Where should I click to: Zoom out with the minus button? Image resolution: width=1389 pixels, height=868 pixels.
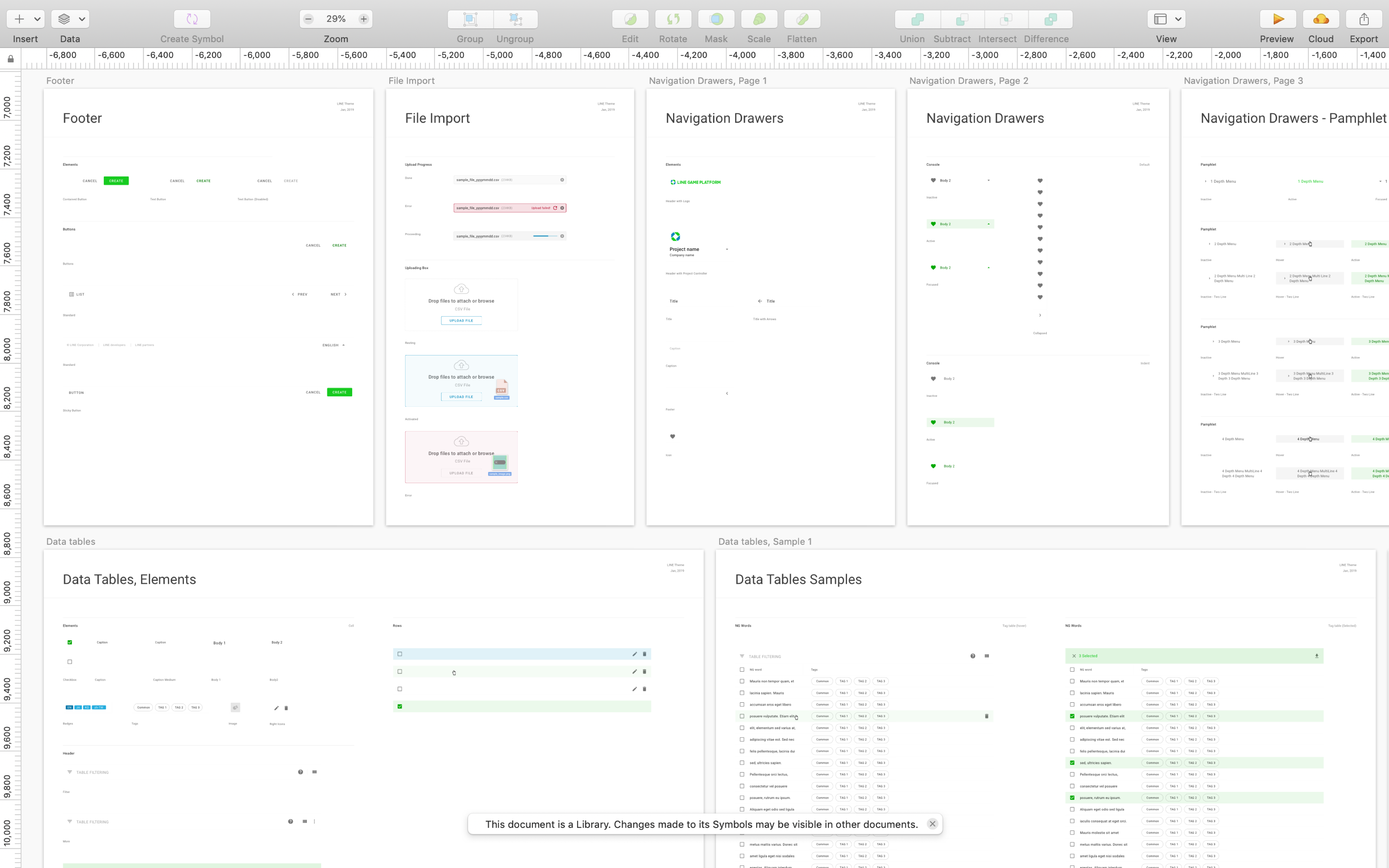(308, 19)
